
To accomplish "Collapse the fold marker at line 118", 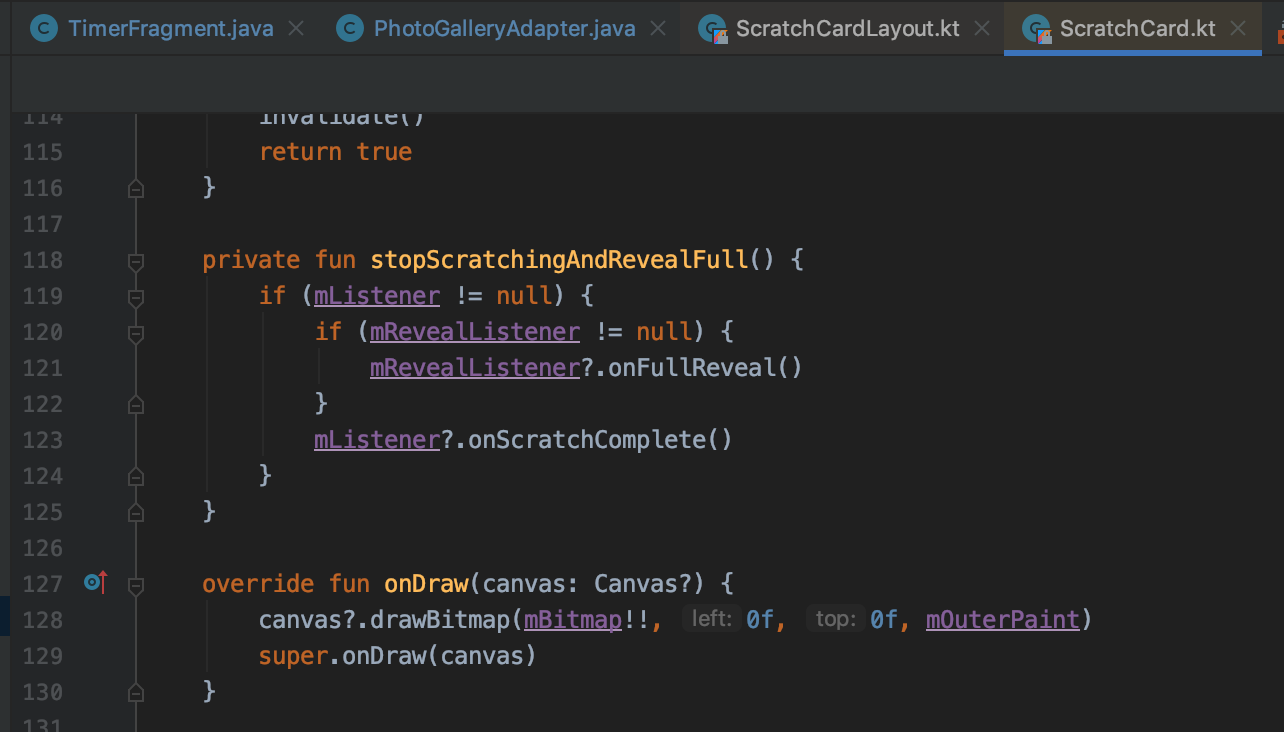I will pyautogui.click(x=136, y=261).
